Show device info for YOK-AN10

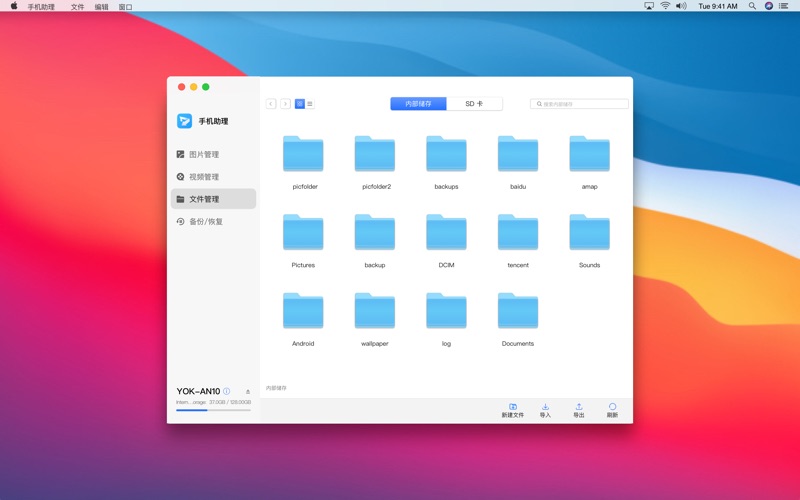227,391
